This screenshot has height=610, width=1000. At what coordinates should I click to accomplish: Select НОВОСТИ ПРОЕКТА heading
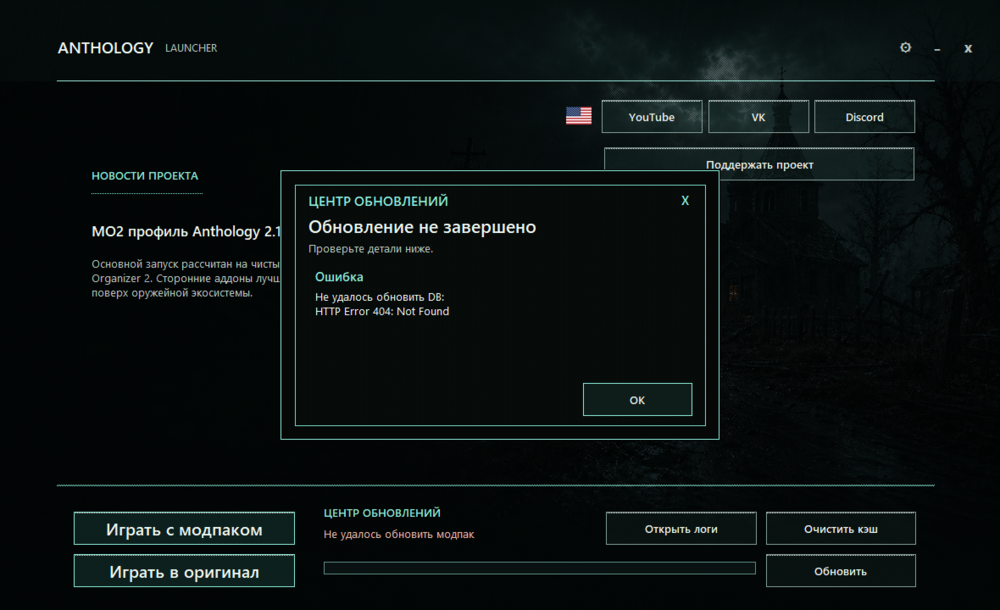point(145,175)
